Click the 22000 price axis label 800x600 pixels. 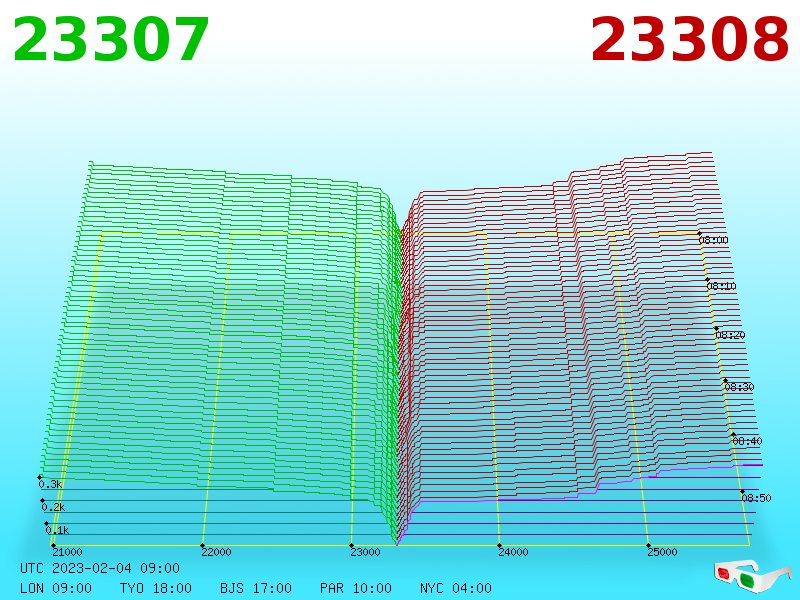point(216,552)
